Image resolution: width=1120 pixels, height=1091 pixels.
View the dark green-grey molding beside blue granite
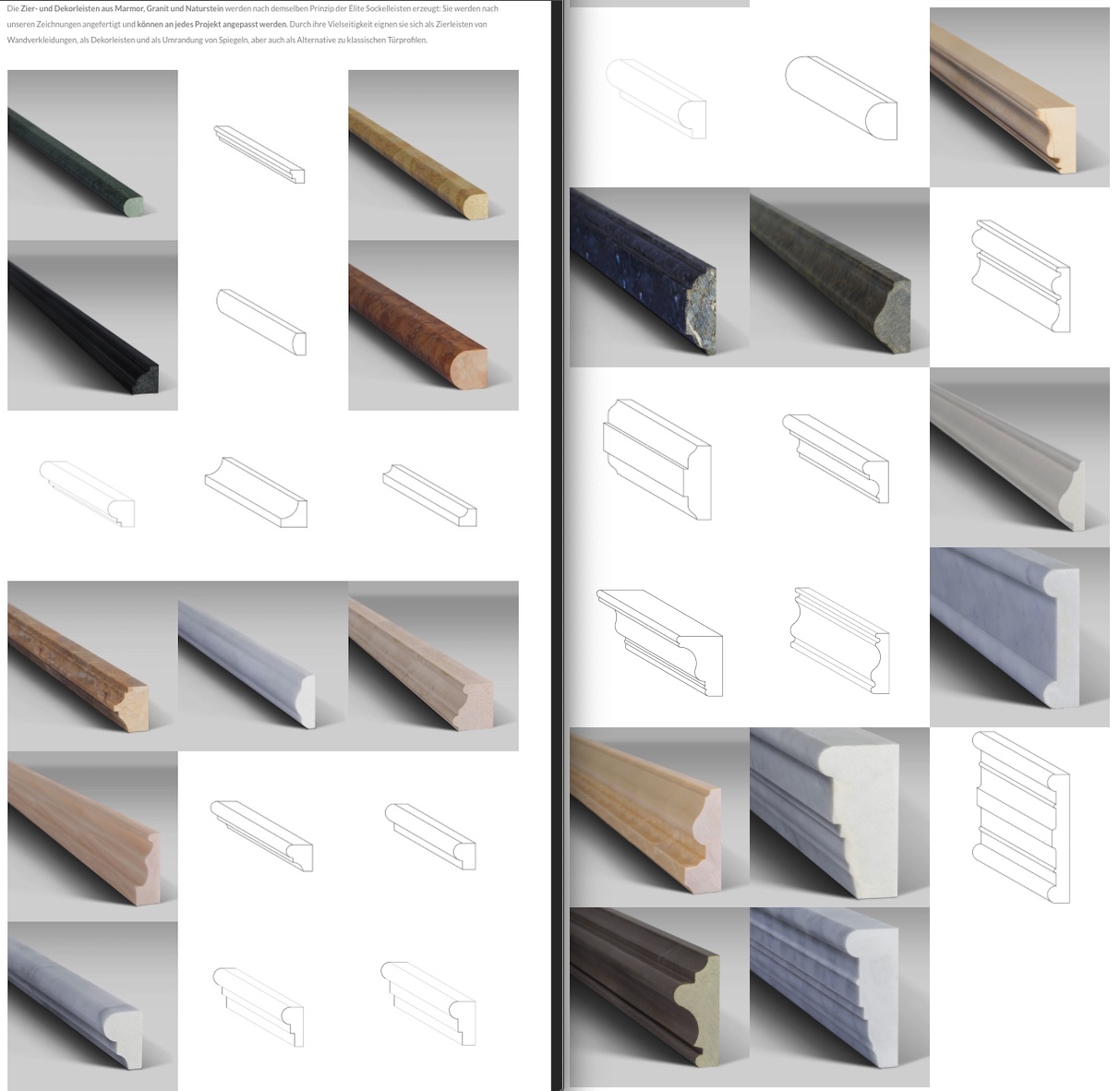click(838, 277)
